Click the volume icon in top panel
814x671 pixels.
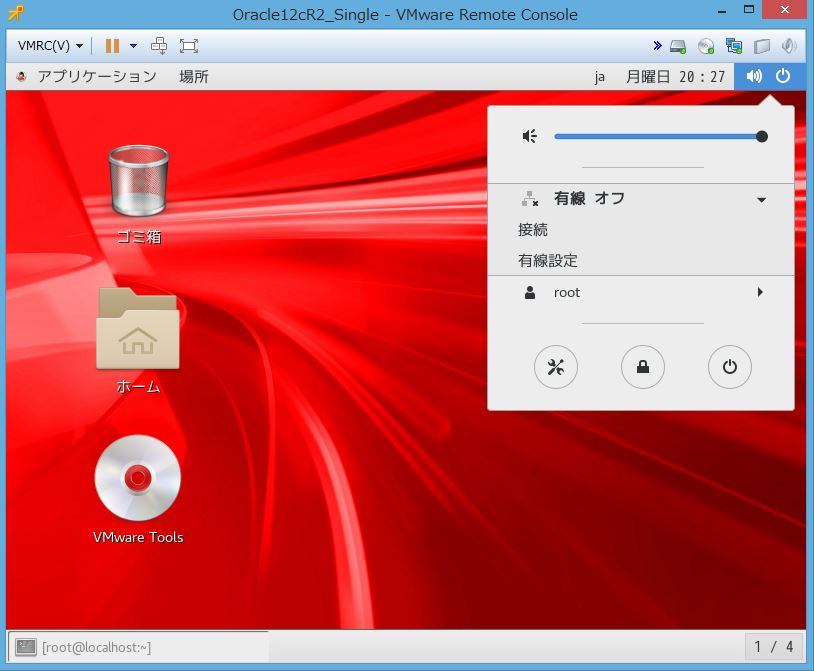(x=754, y=76)
